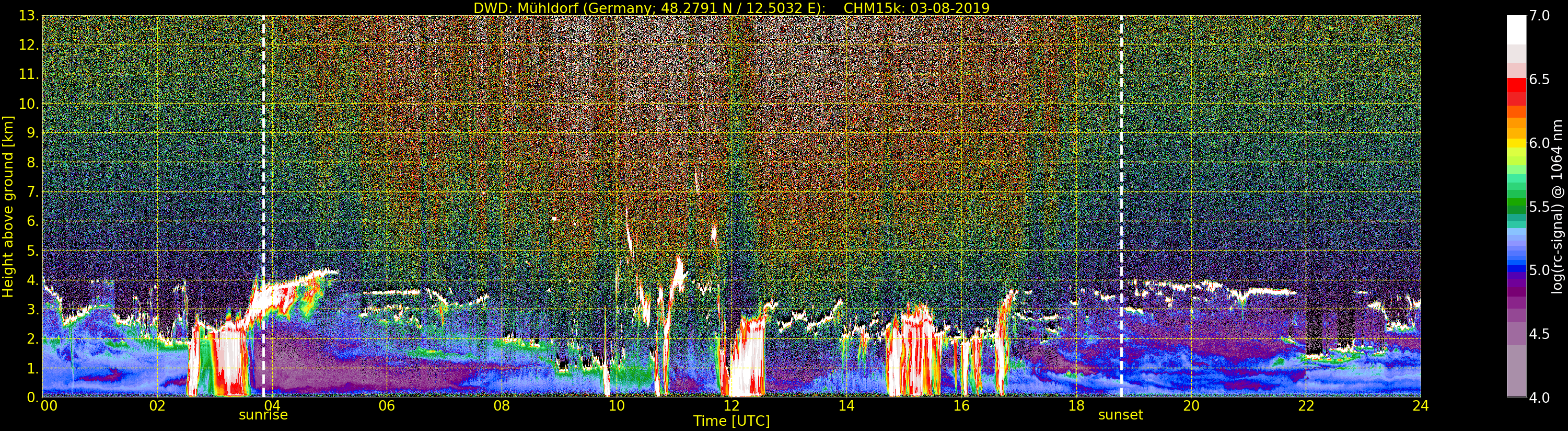Screen dimensions: 1568x431
Task: Select the height-axis tick label "9."
Action: (x=32, y=133)
